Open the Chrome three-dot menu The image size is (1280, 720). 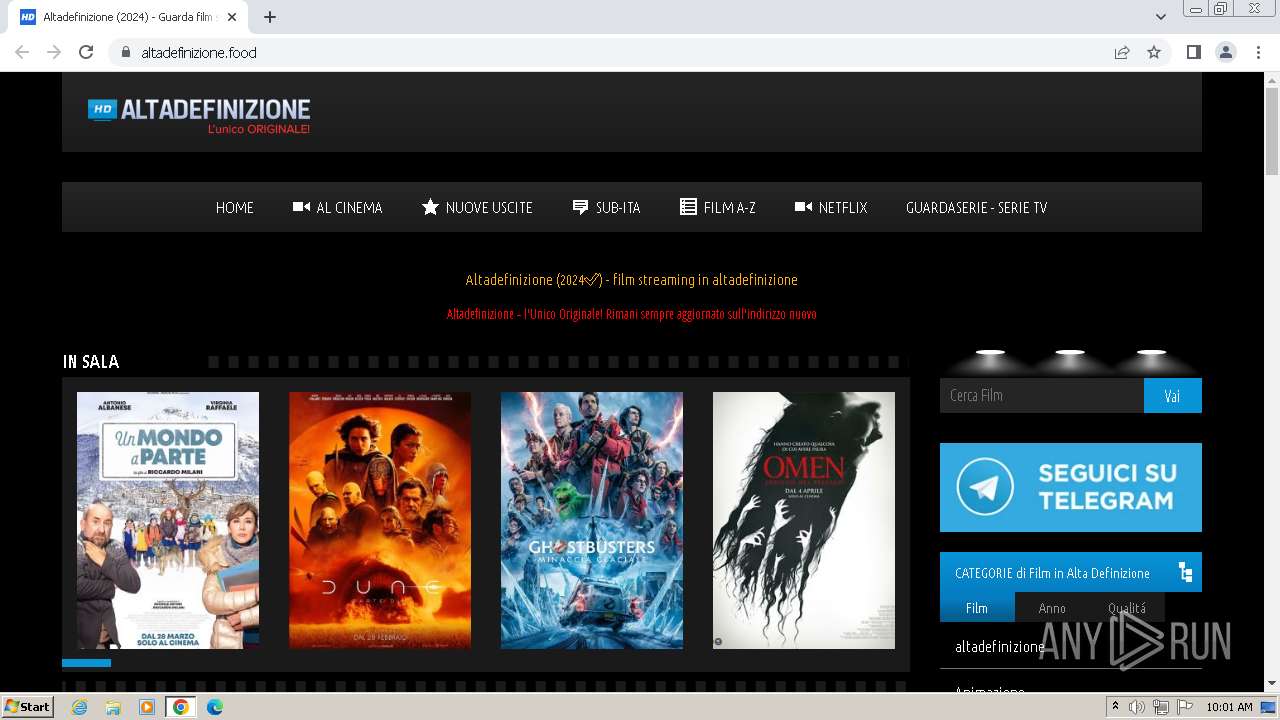1258,52
